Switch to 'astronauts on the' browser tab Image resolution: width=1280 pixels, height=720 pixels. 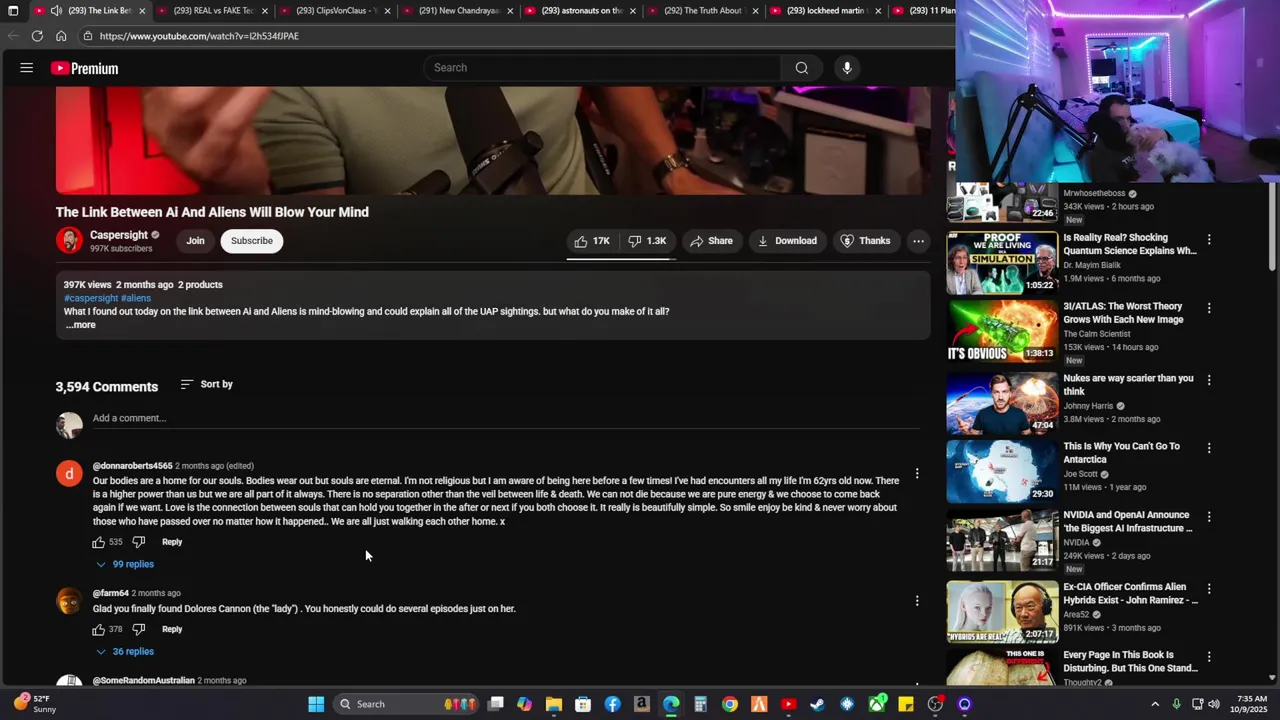[582, 11]
